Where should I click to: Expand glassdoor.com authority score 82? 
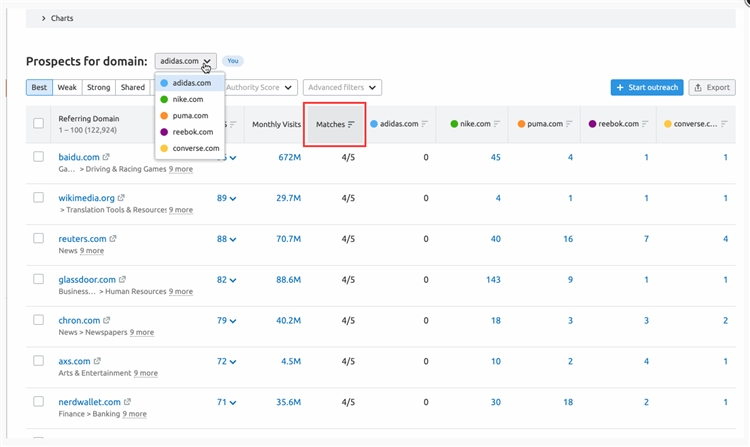227,280
